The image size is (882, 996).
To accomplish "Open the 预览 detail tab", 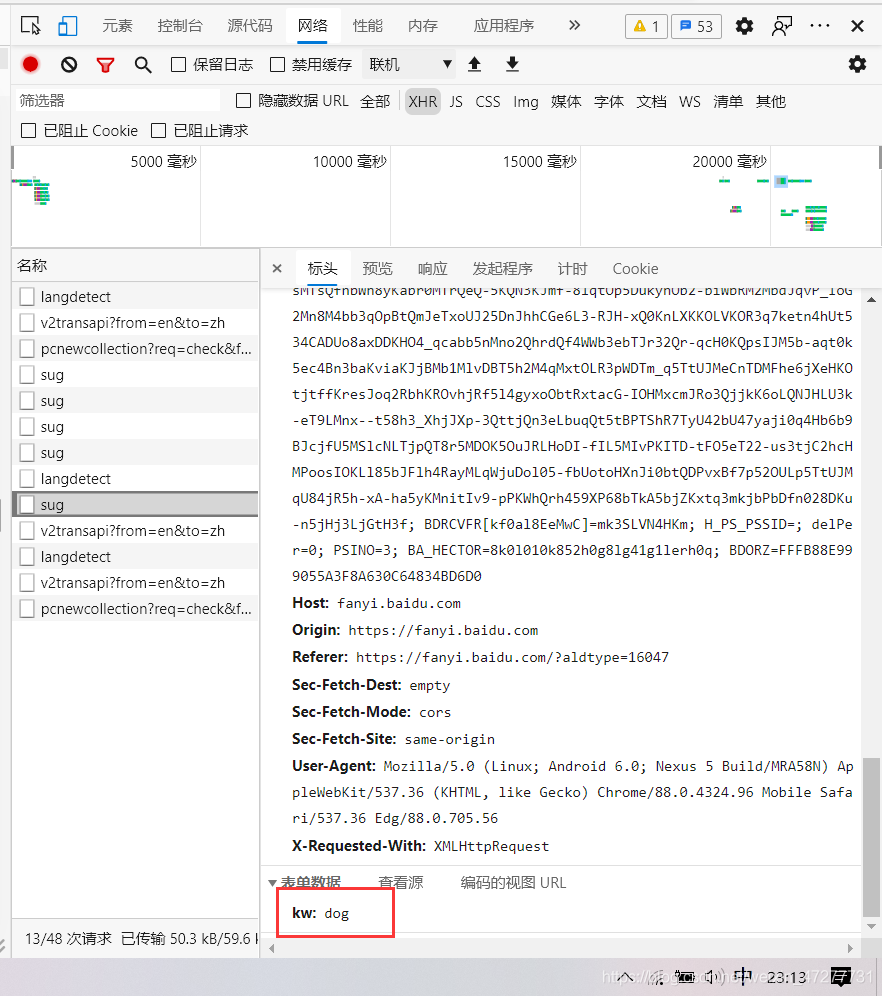I will [377, 269].
